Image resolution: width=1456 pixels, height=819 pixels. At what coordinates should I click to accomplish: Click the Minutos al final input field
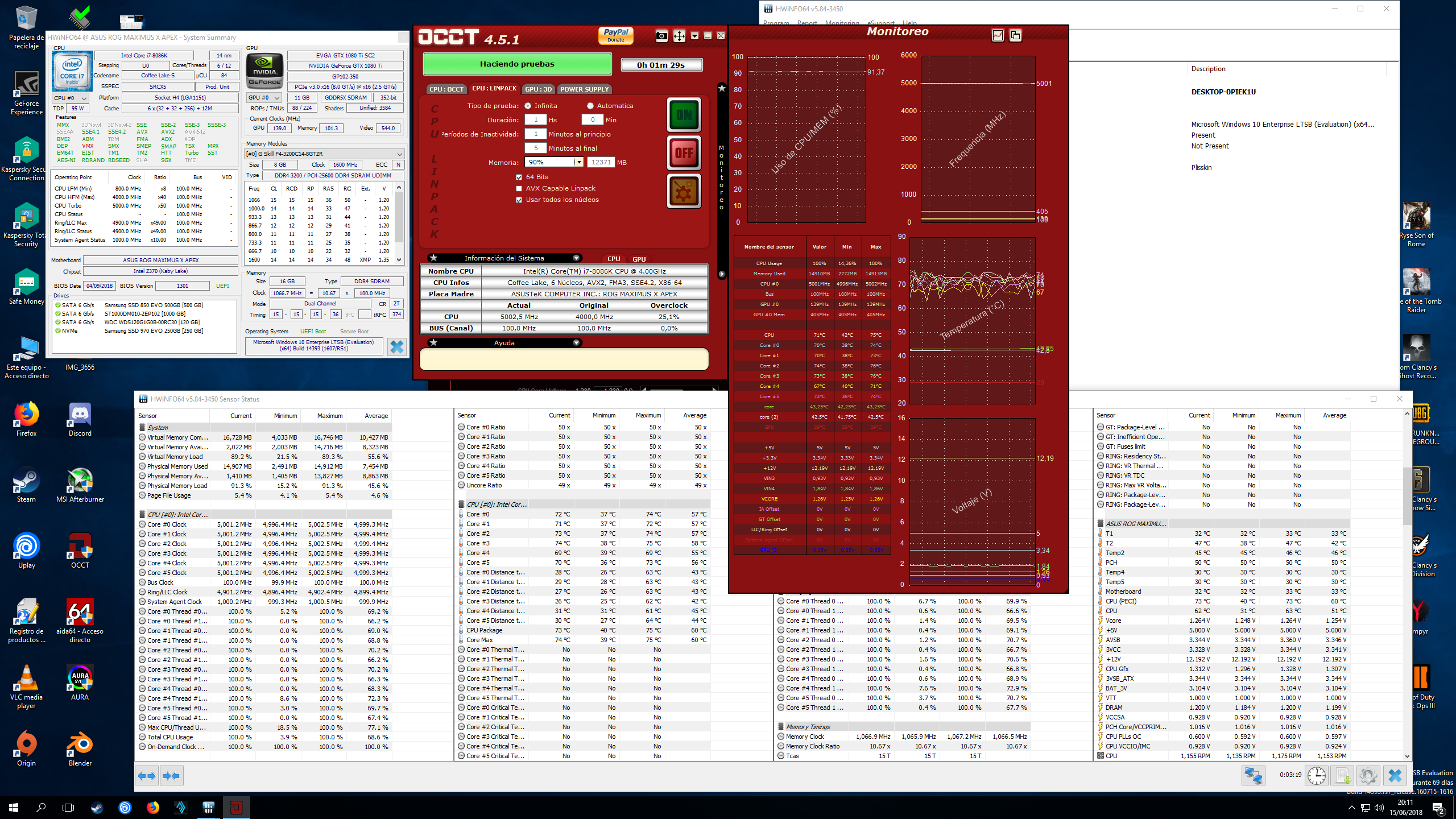coord(535,148)
